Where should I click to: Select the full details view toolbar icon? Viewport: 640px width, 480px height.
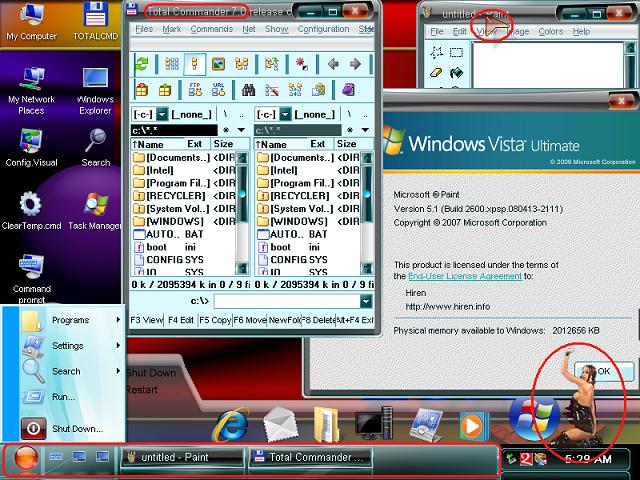194,64
